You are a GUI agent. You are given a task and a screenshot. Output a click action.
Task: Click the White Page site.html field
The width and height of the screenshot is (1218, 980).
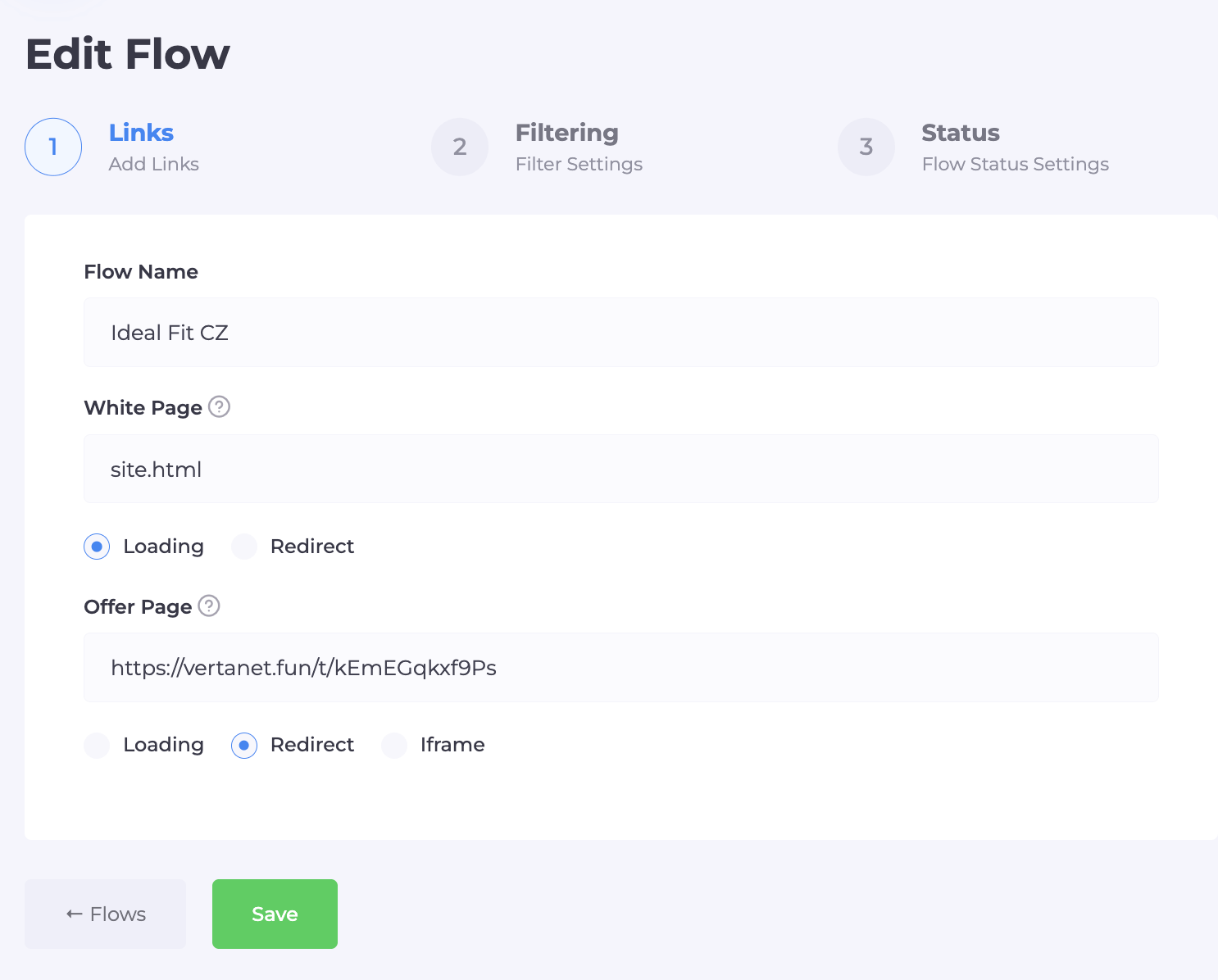click(620, 469)
